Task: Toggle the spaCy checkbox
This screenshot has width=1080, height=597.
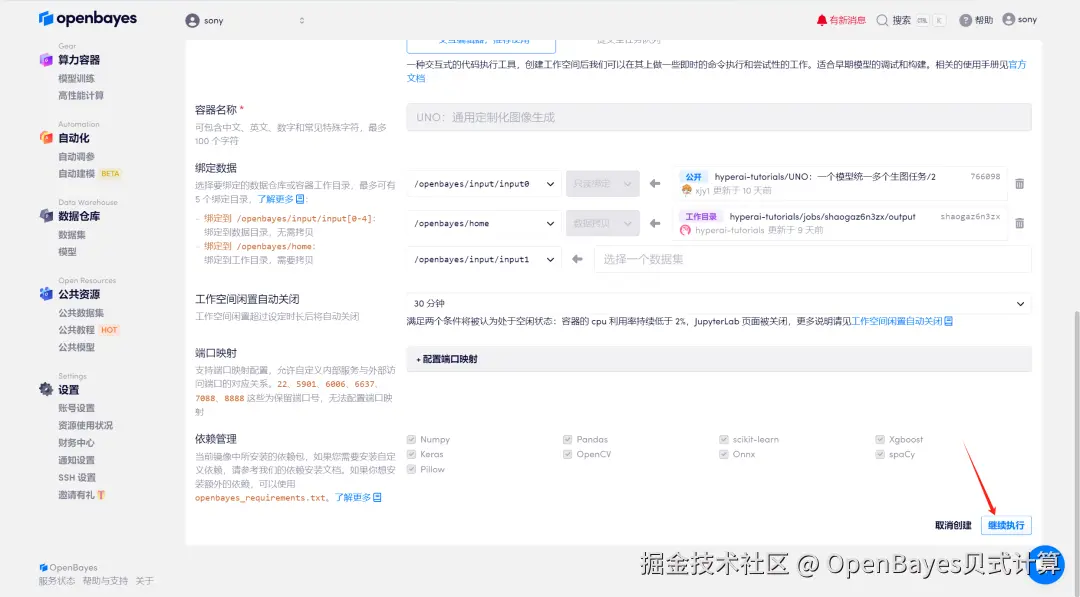Action: [880, 454]
